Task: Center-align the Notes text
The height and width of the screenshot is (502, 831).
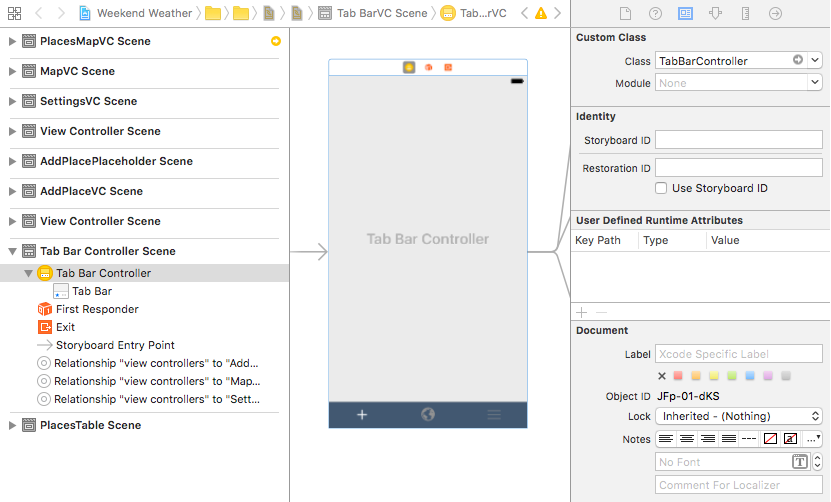Action: coord(687,439)
